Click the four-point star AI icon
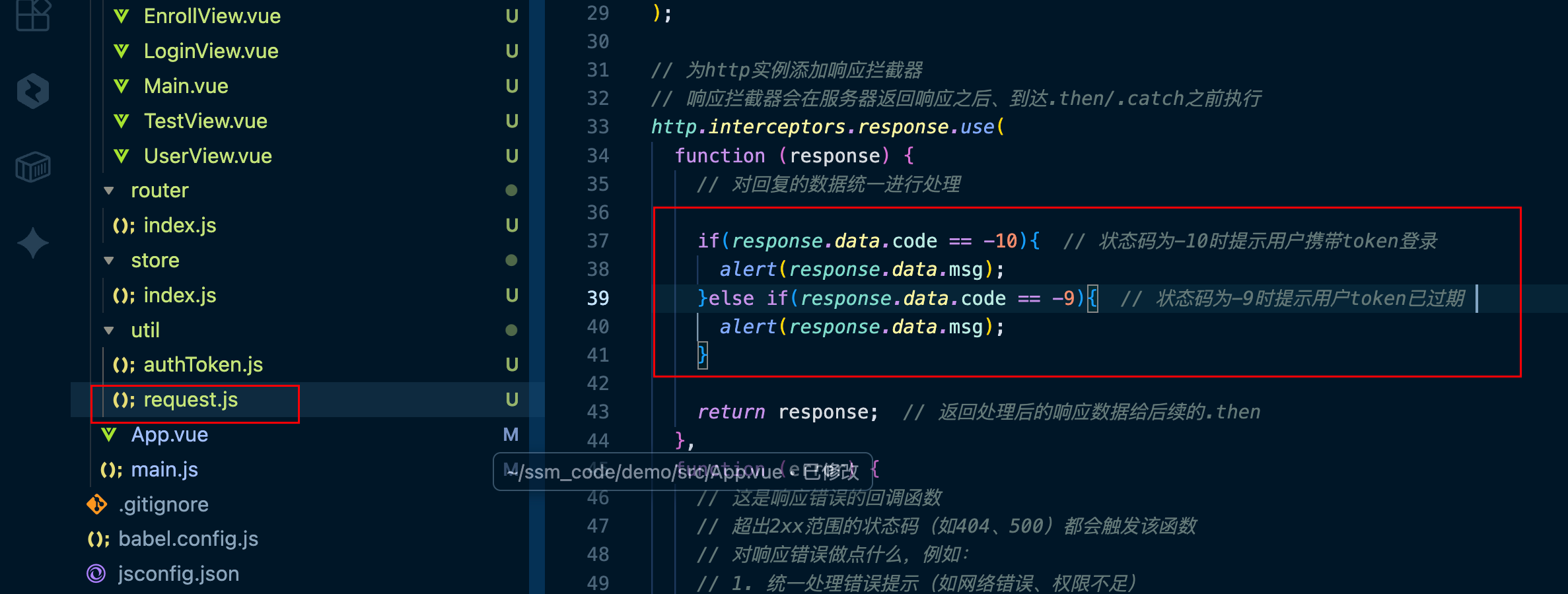 point(33,243)
